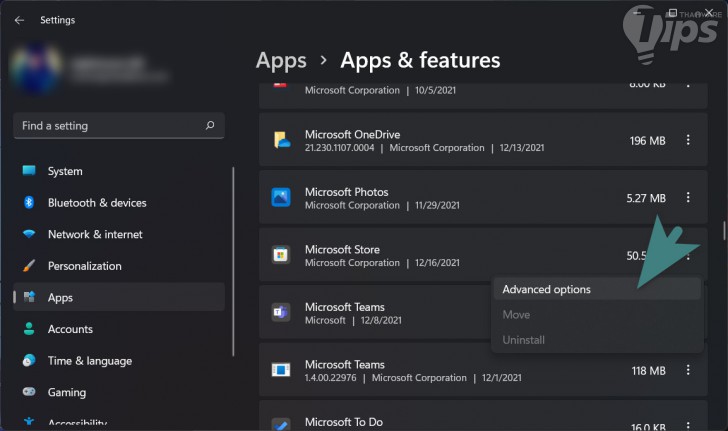This screenshot has height=431, width=728.
Task: Click the Apps sidebar icon
Action: [29, 297]
